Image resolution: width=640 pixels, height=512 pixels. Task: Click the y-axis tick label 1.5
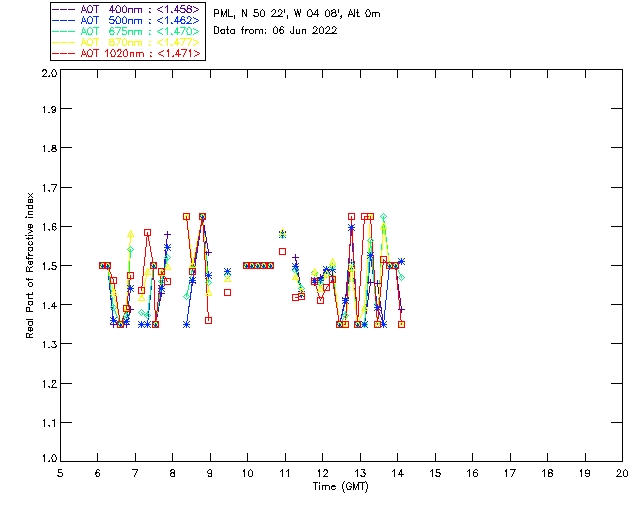point(49,266)
